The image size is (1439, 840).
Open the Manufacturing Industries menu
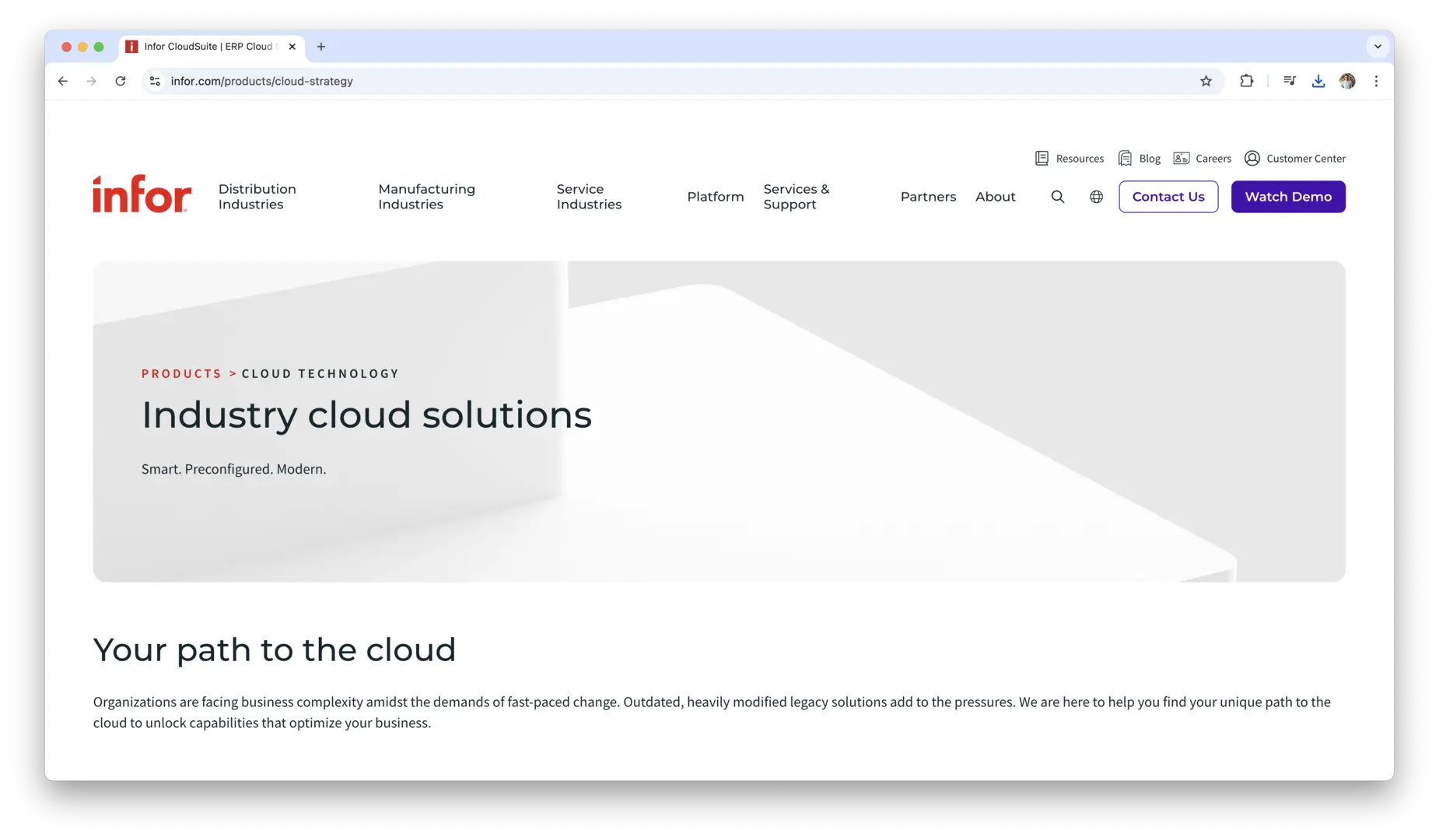(x=426, y=197)
